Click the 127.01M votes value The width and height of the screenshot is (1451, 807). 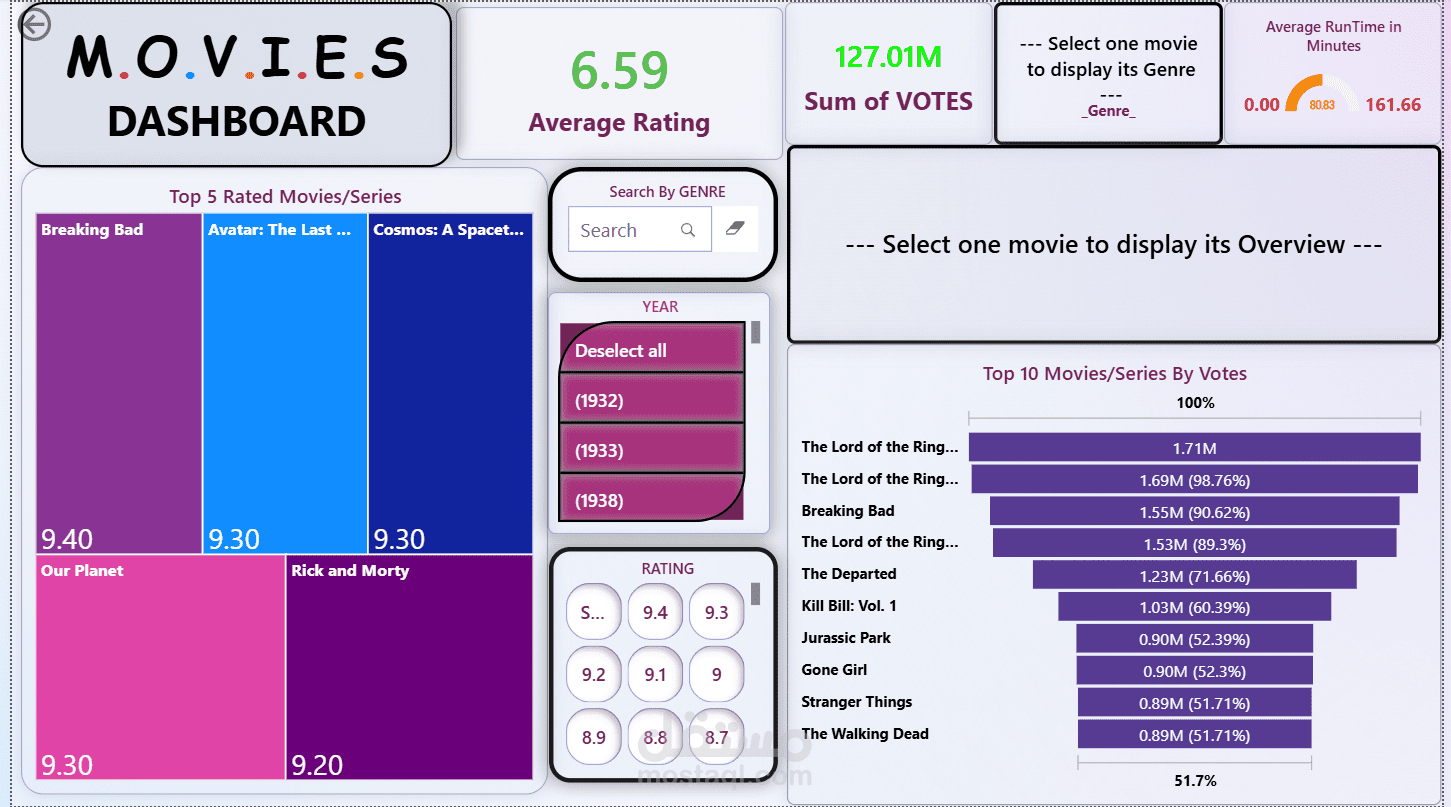(888, 58)
